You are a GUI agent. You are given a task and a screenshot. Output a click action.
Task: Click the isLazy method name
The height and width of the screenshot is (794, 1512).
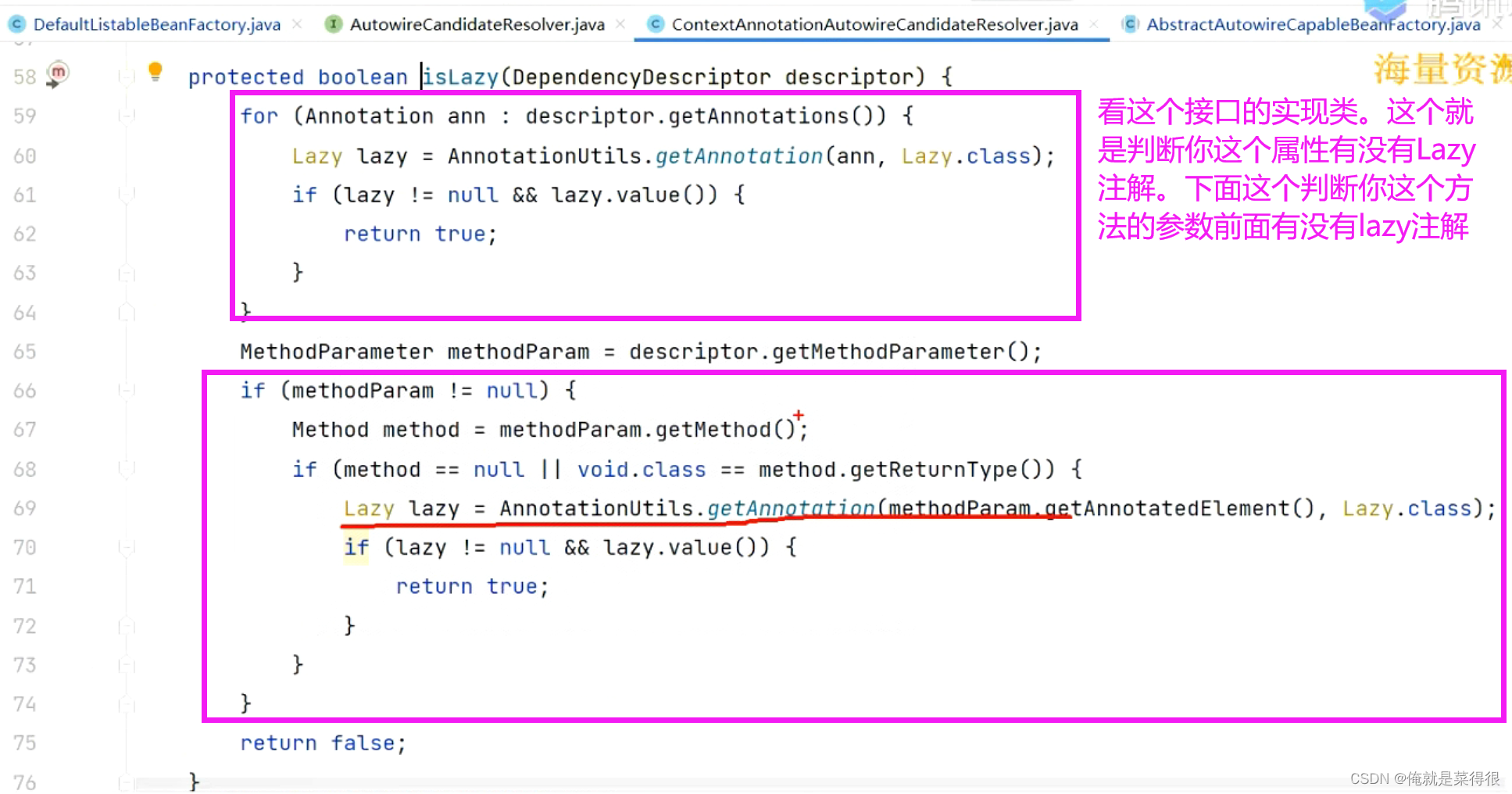461,77
